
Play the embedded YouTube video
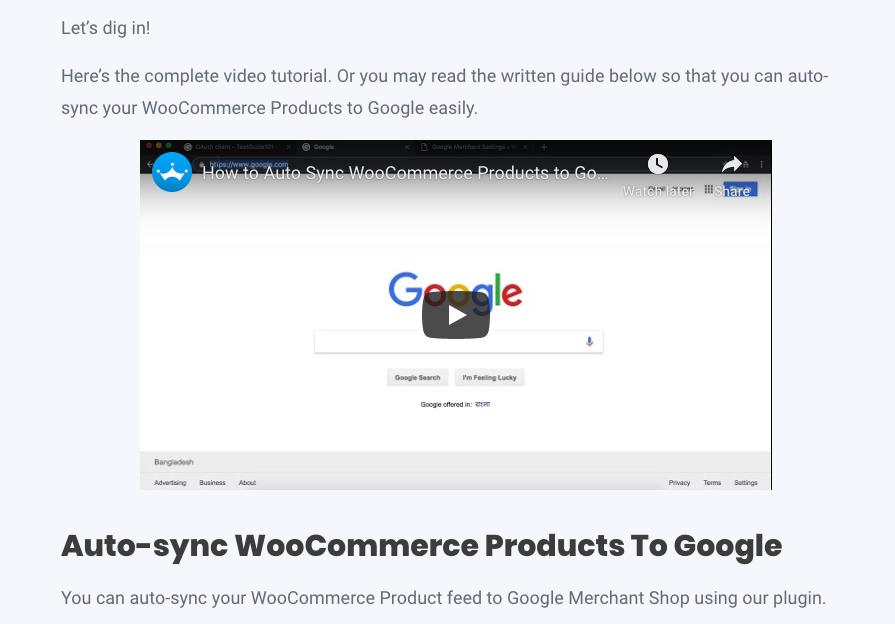click(x=455, y=315)
